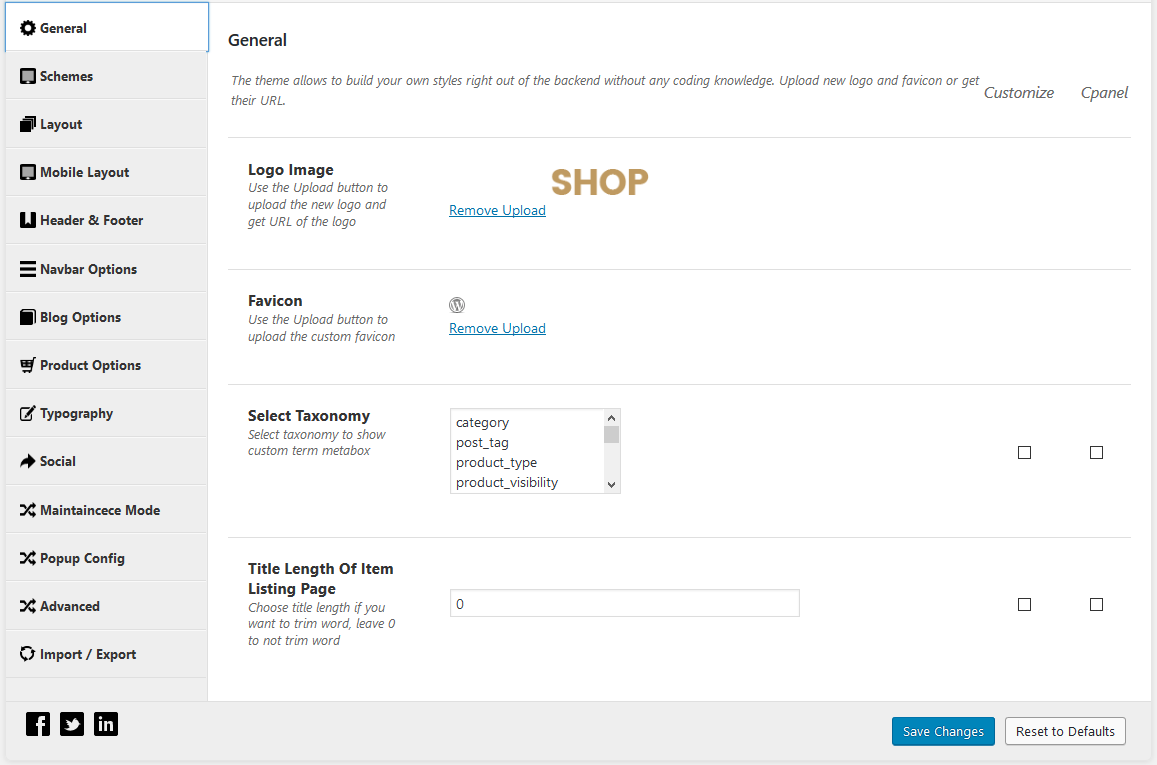Viewport: 1157px width, 765px height.
Task: Click the Typography pencil icon
Action: click(x=28, y=413)
